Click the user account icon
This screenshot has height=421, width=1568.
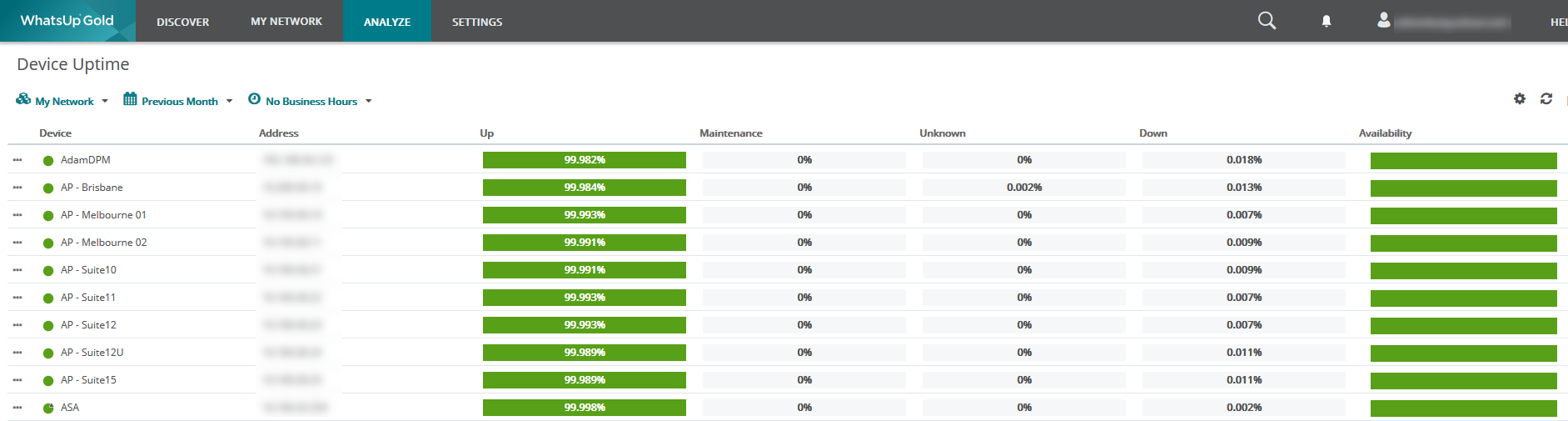coord(1384,21)
